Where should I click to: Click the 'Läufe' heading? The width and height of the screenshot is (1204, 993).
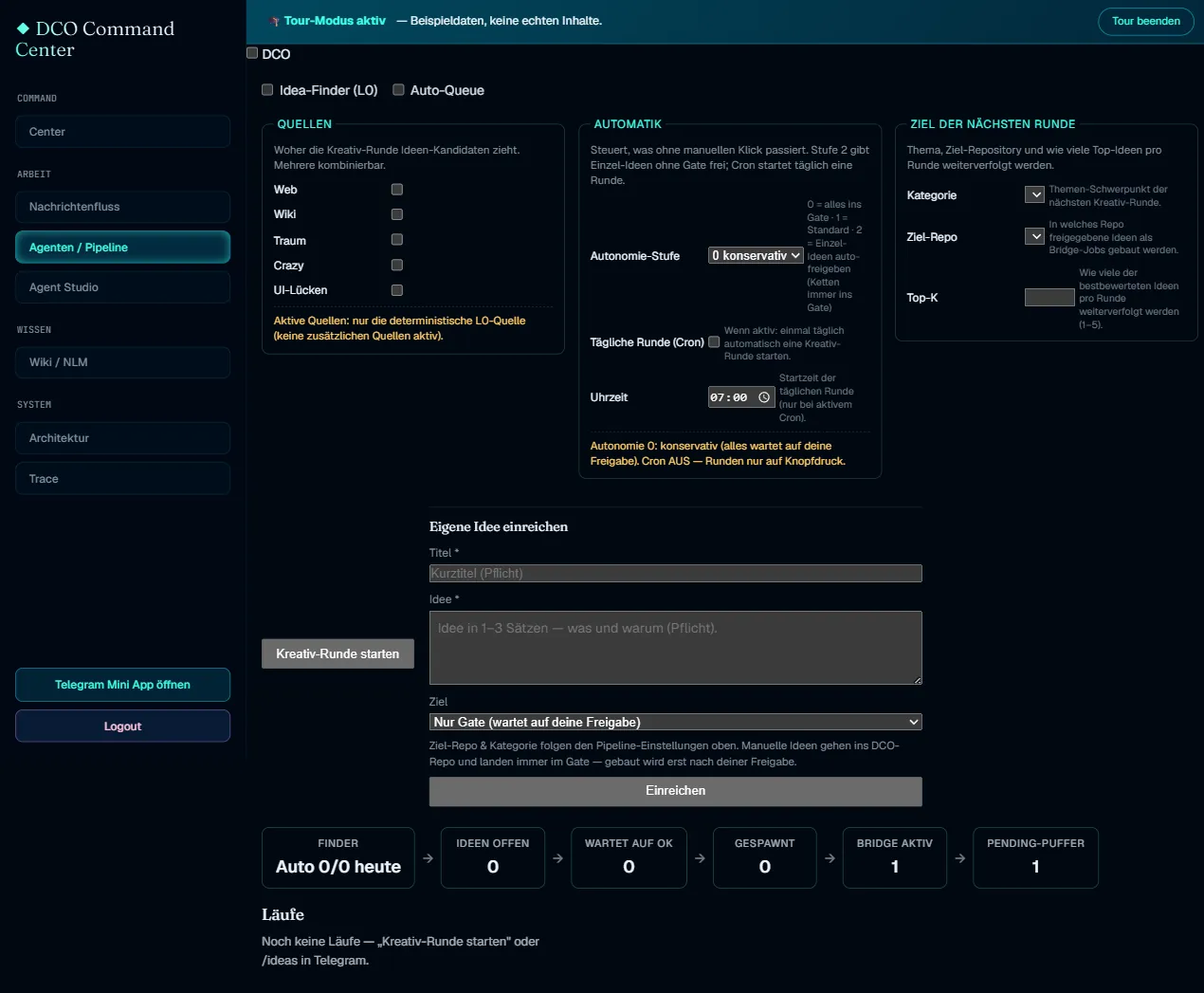(283, 914)
